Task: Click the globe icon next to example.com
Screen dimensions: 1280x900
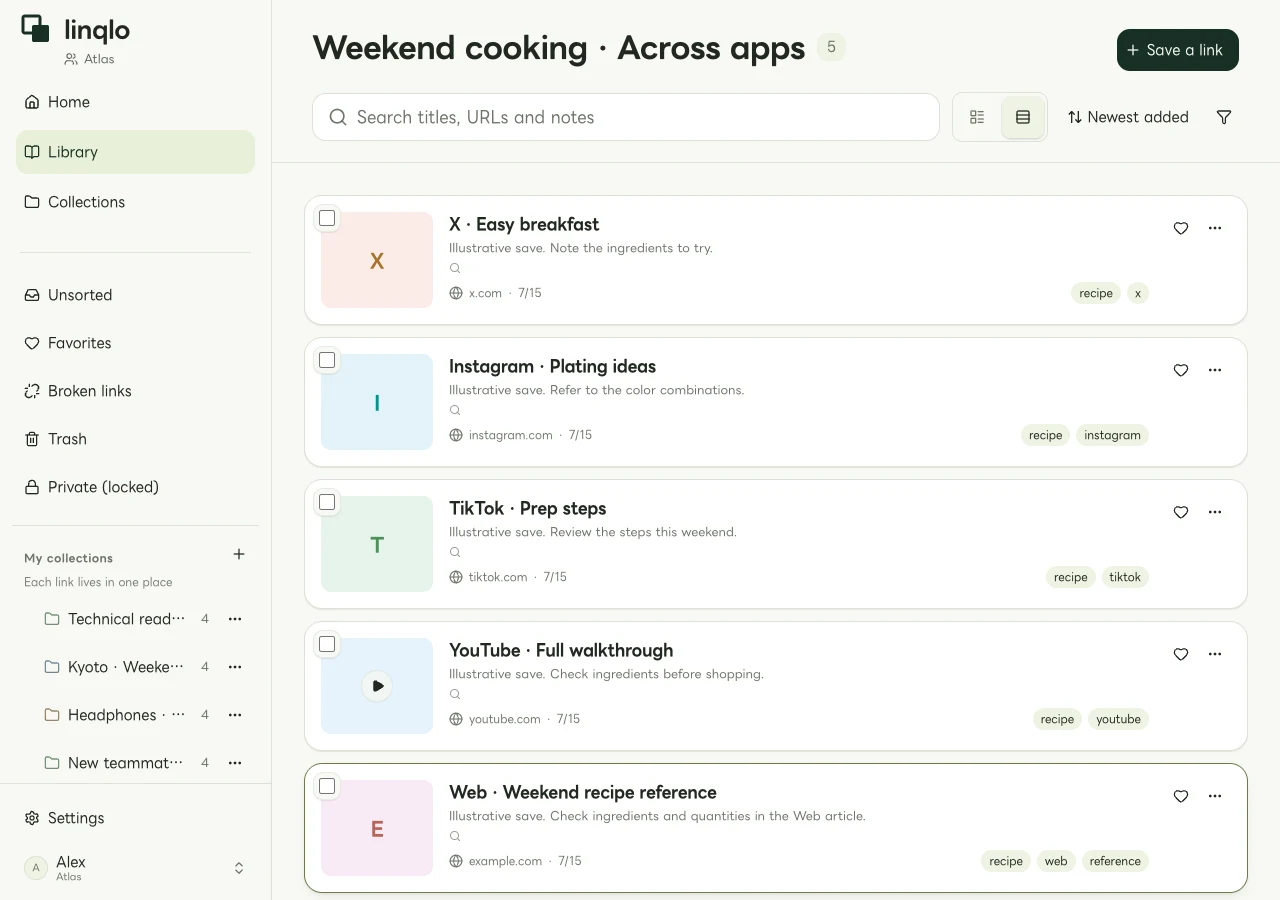Action: click(x=456, y=861)
